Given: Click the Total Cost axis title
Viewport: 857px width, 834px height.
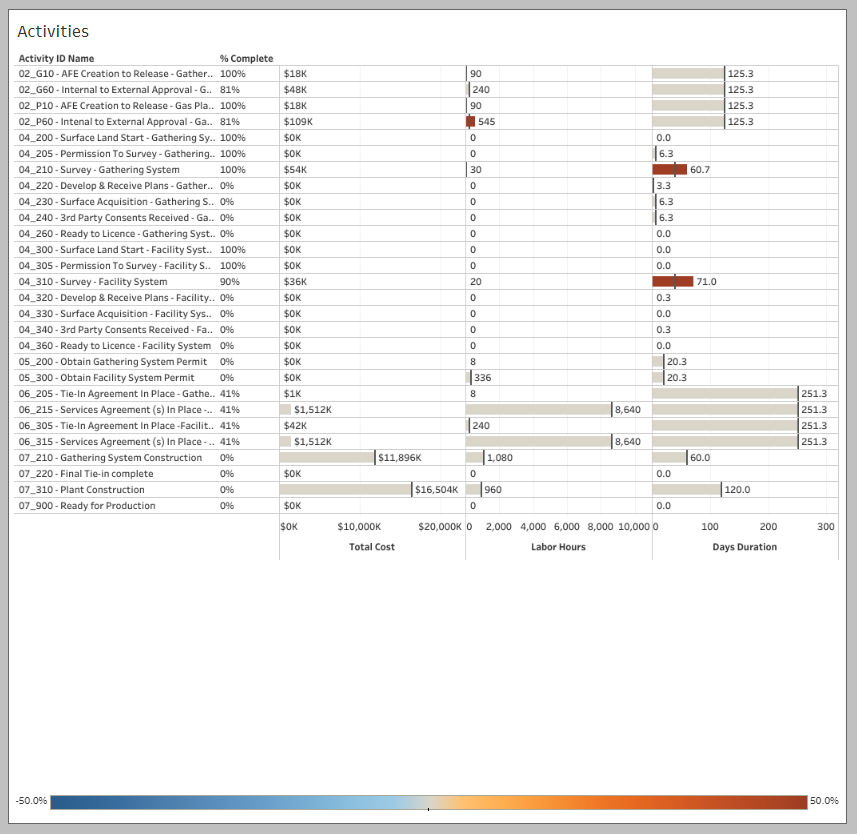Looking at the screenshot, I should click(x=372, y=547).
